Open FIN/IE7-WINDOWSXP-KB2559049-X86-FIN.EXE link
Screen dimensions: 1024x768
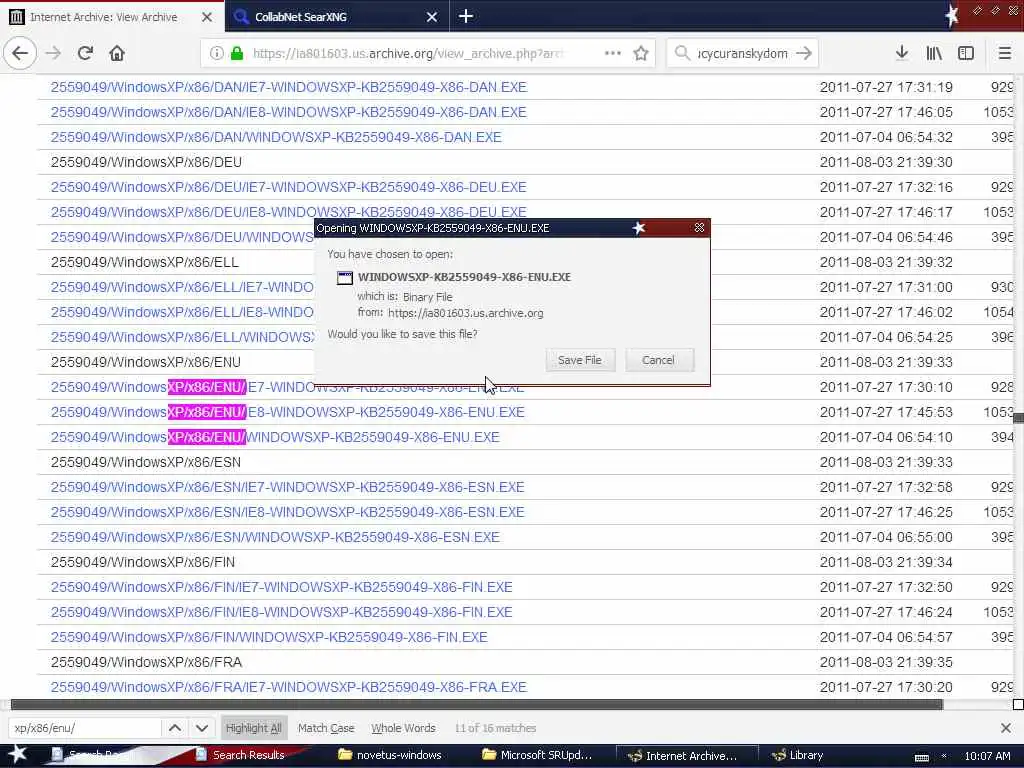point(281,587)
